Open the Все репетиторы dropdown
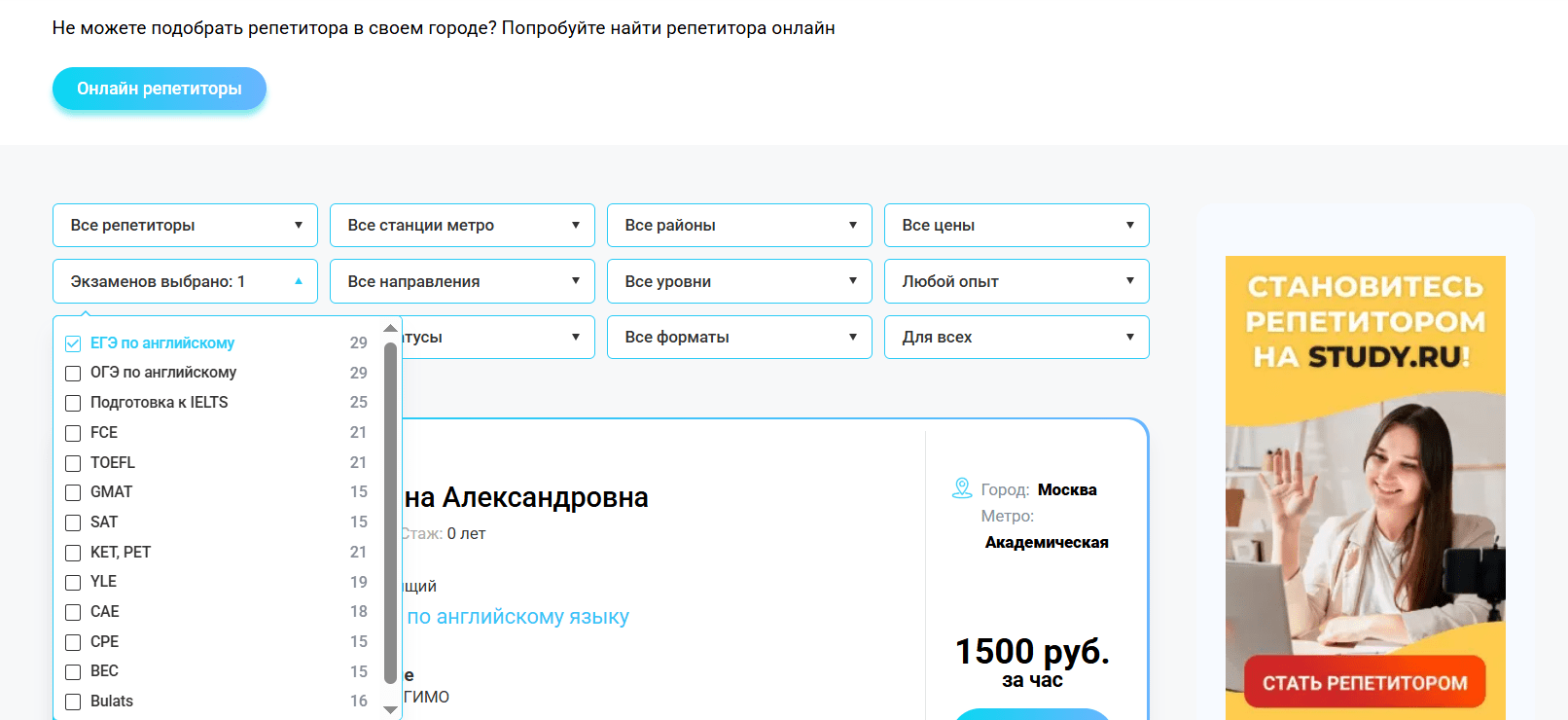This screenshot has width=1568, height=720. coord(185,225)
